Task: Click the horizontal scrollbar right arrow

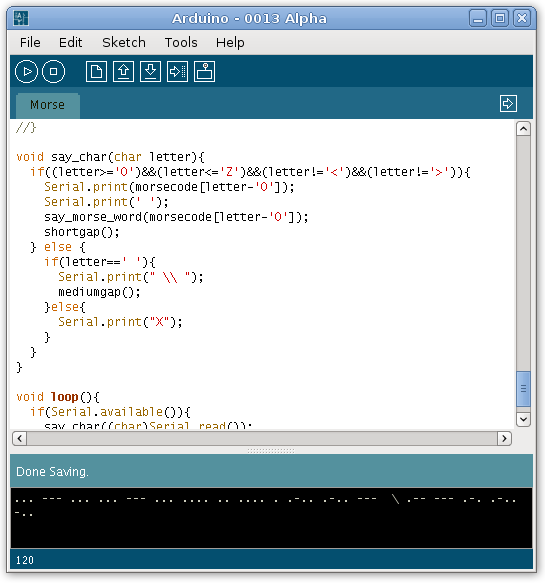Action: click(x=504, y=438)
